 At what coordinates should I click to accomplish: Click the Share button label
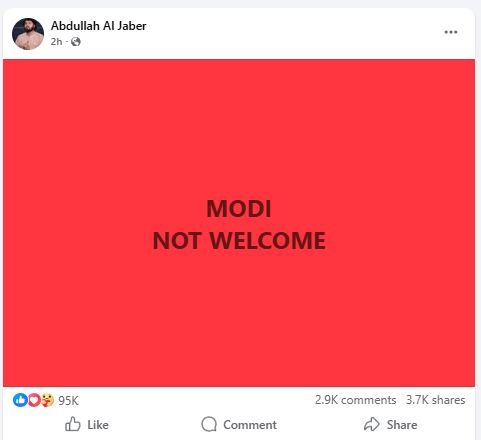(x=402, y=425)
